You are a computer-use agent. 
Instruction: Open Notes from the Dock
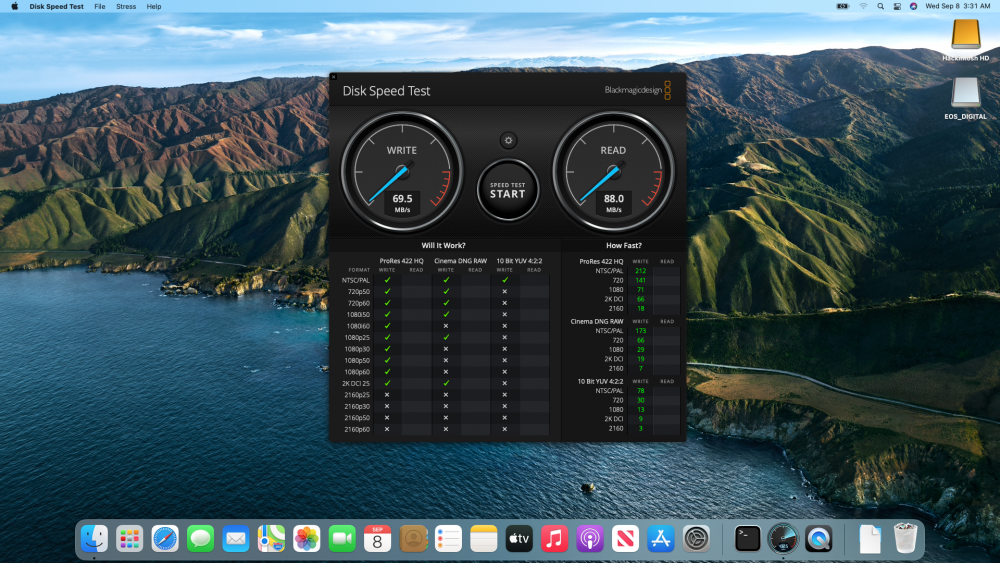tap(483, 539)
